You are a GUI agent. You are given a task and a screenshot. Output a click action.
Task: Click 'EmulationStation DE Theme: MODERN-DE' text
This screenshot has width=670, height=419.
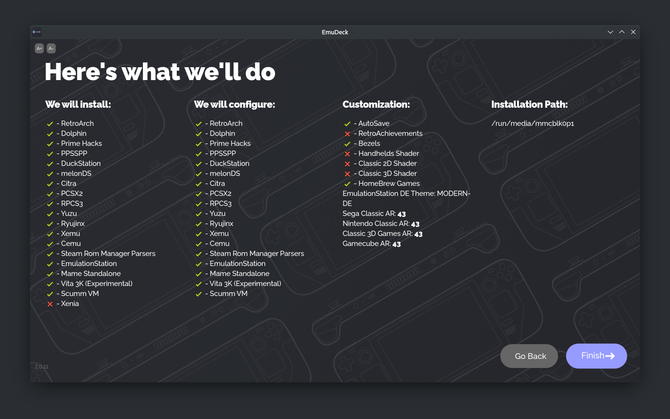[406, 199]
